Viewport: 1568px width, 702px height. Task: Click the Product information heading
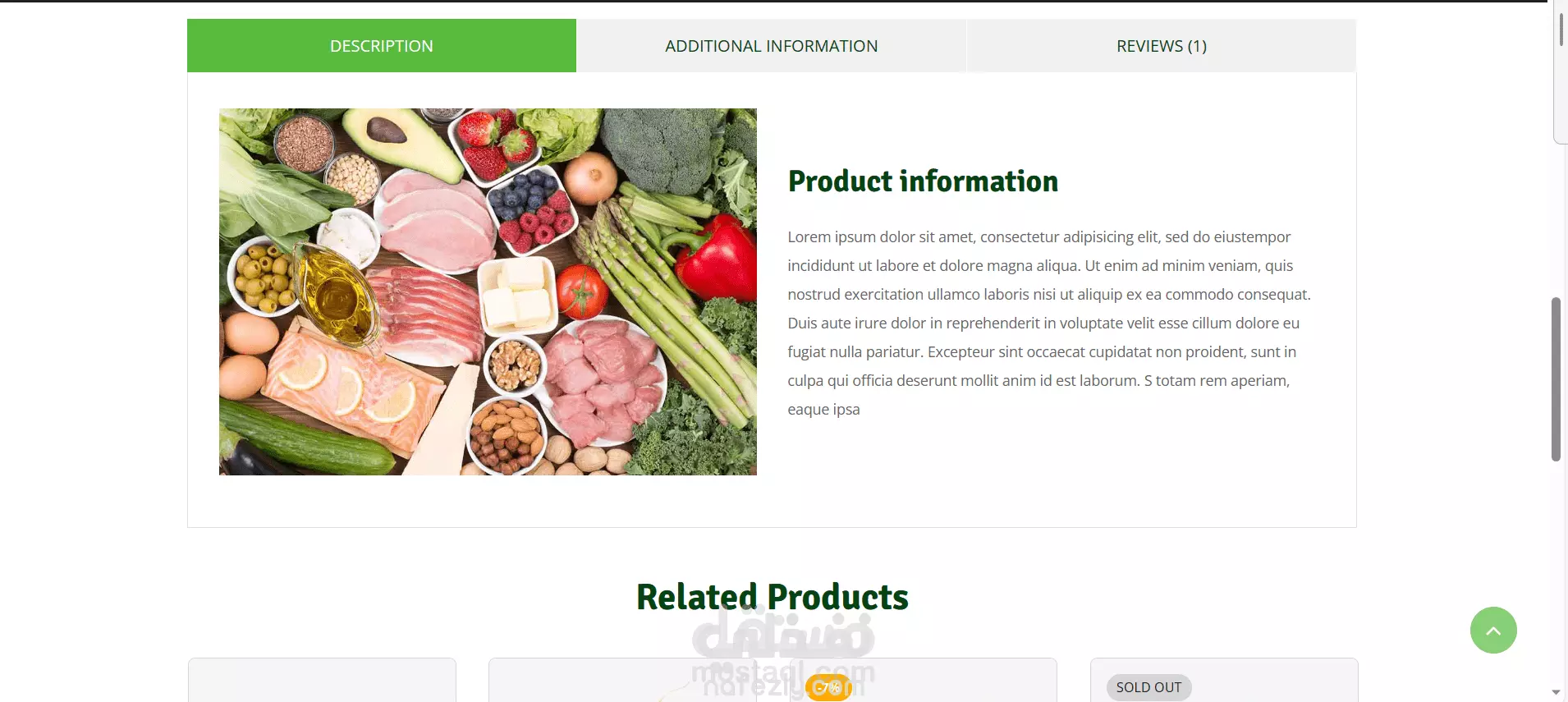click(x=923, y=181)
